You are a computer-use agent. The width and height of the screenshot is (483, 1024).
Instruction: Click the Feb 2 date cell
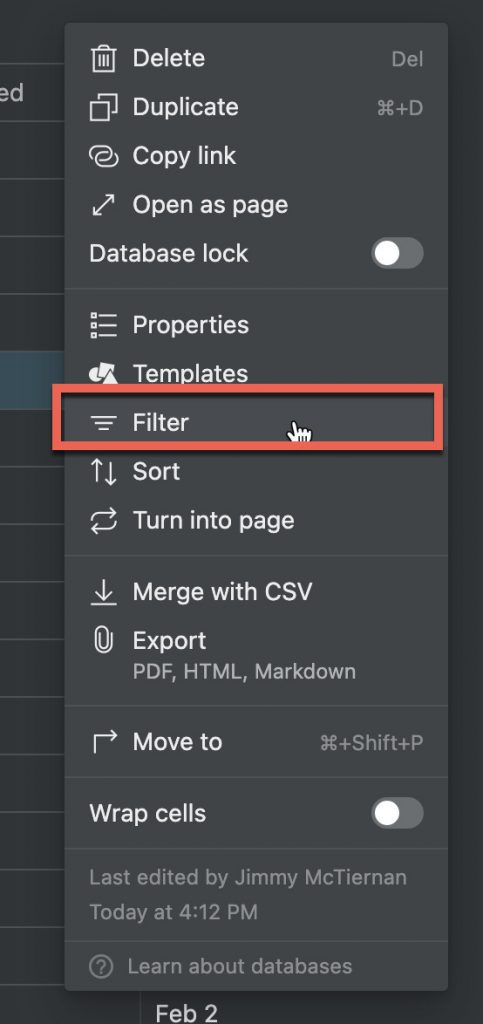click(186, 1014)
